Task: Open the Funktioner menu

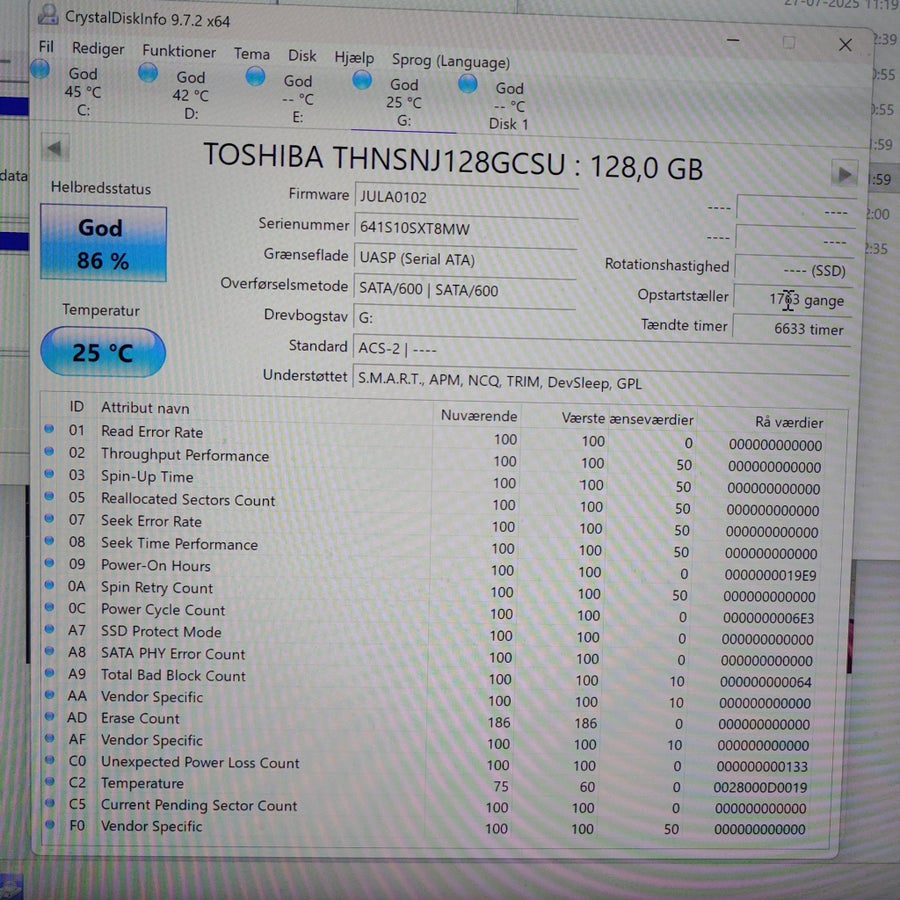Action: (x=179, y=52)
